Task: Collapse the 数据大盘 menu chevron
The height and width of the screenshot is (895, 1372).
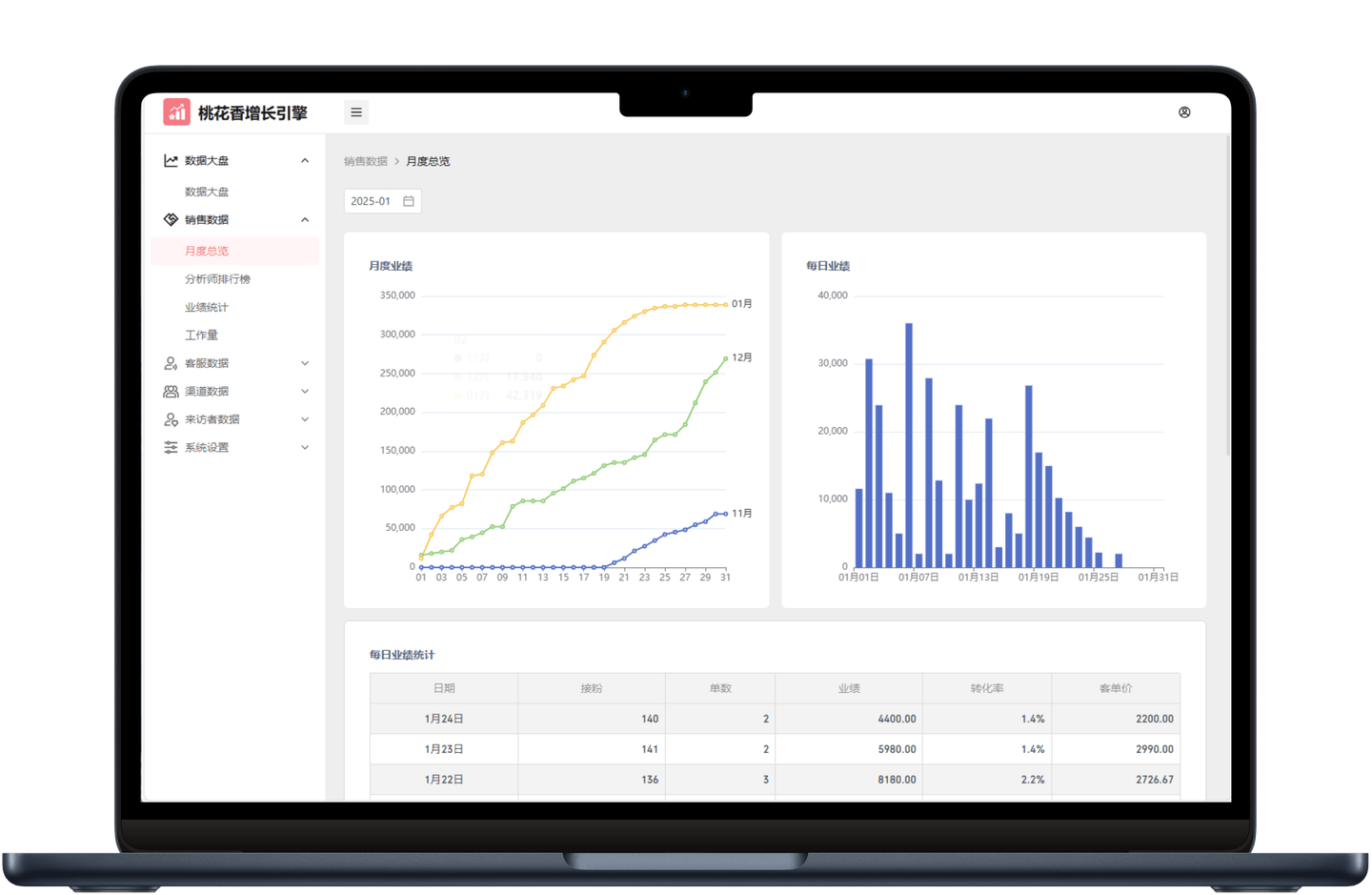Action: click(305, 161)
